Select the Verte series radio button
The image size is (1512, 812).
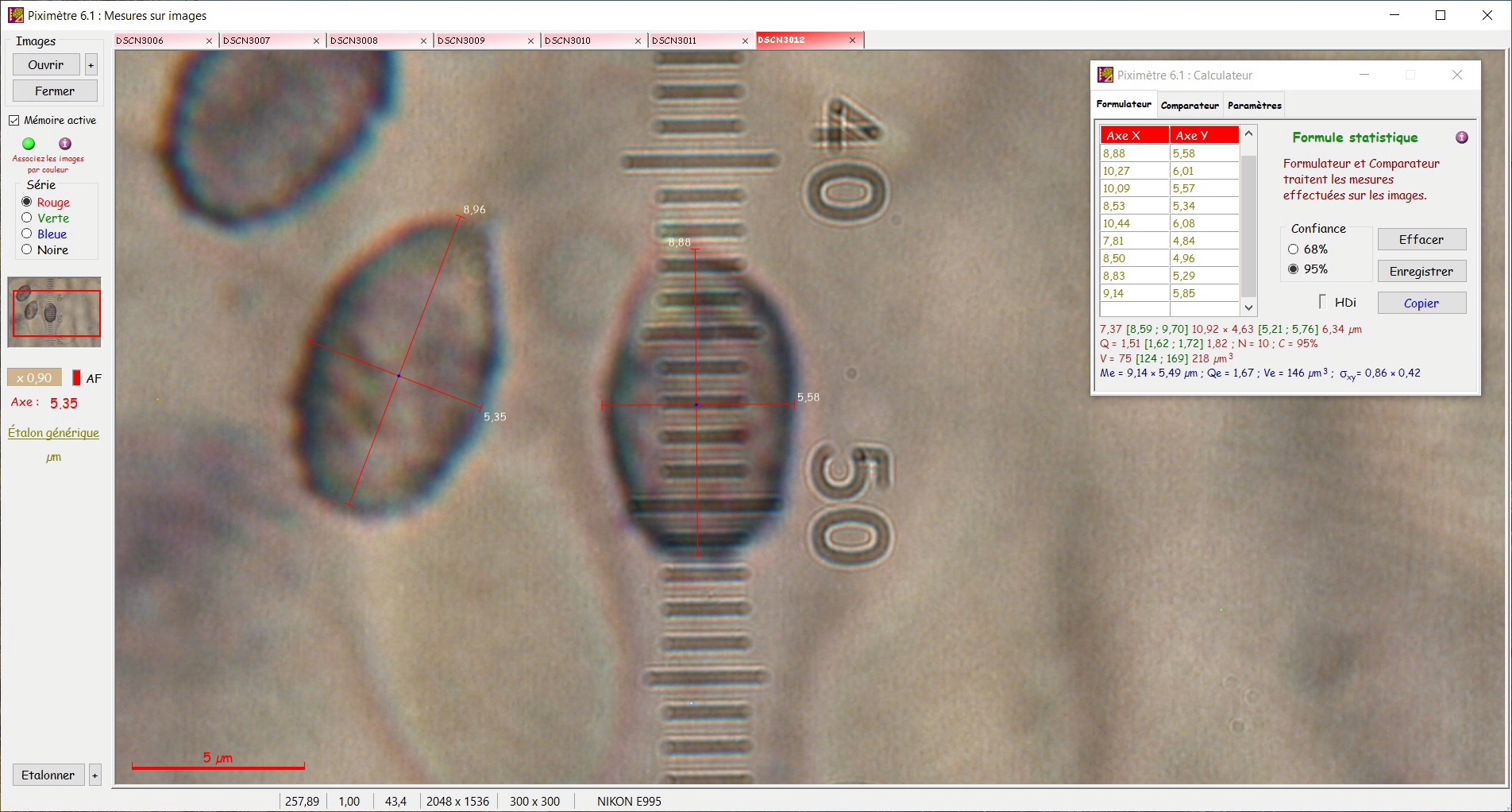click(27, 218)
